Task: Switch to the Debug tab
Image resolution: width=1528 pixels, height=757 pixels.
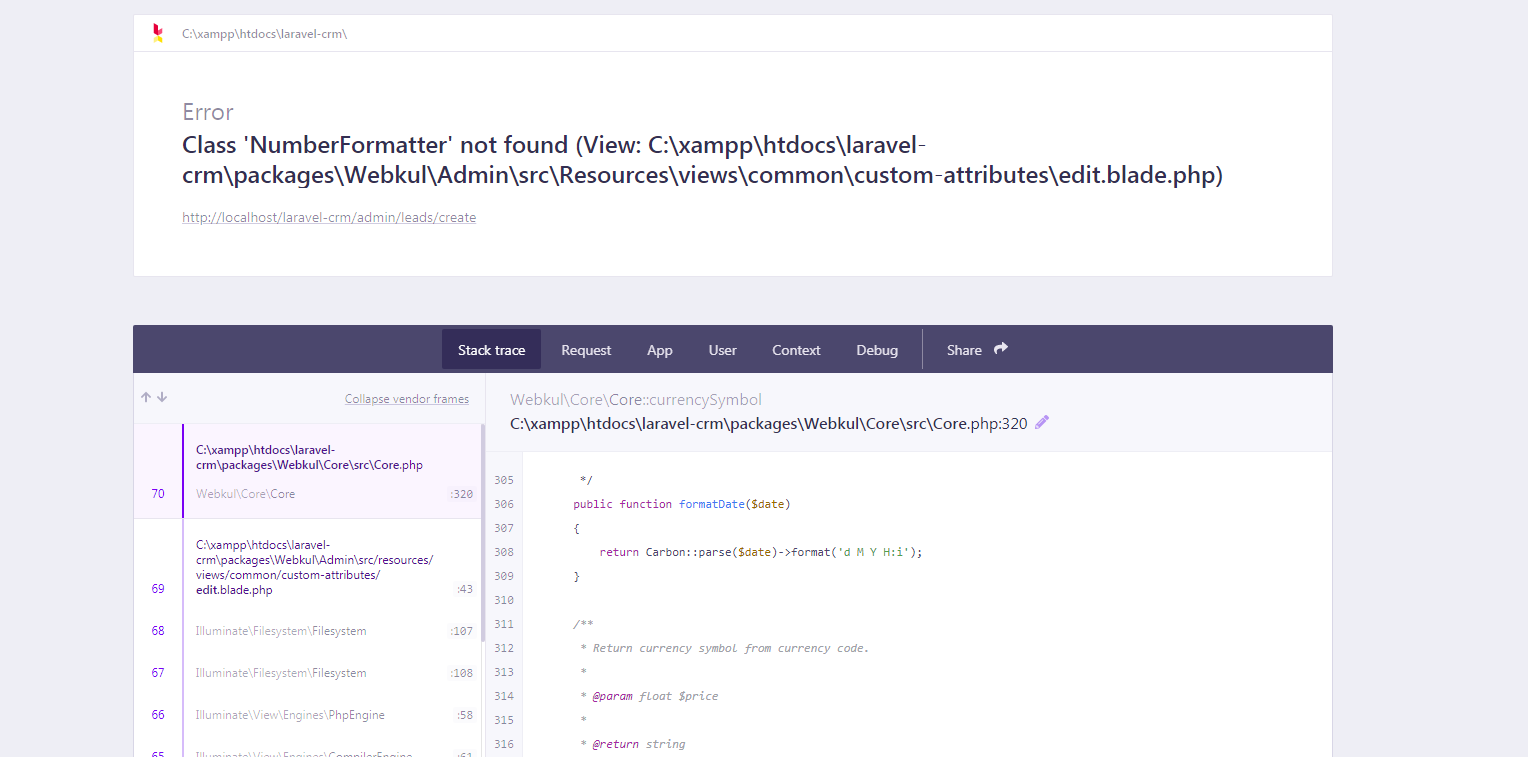Action: click(x=877, y=350)
